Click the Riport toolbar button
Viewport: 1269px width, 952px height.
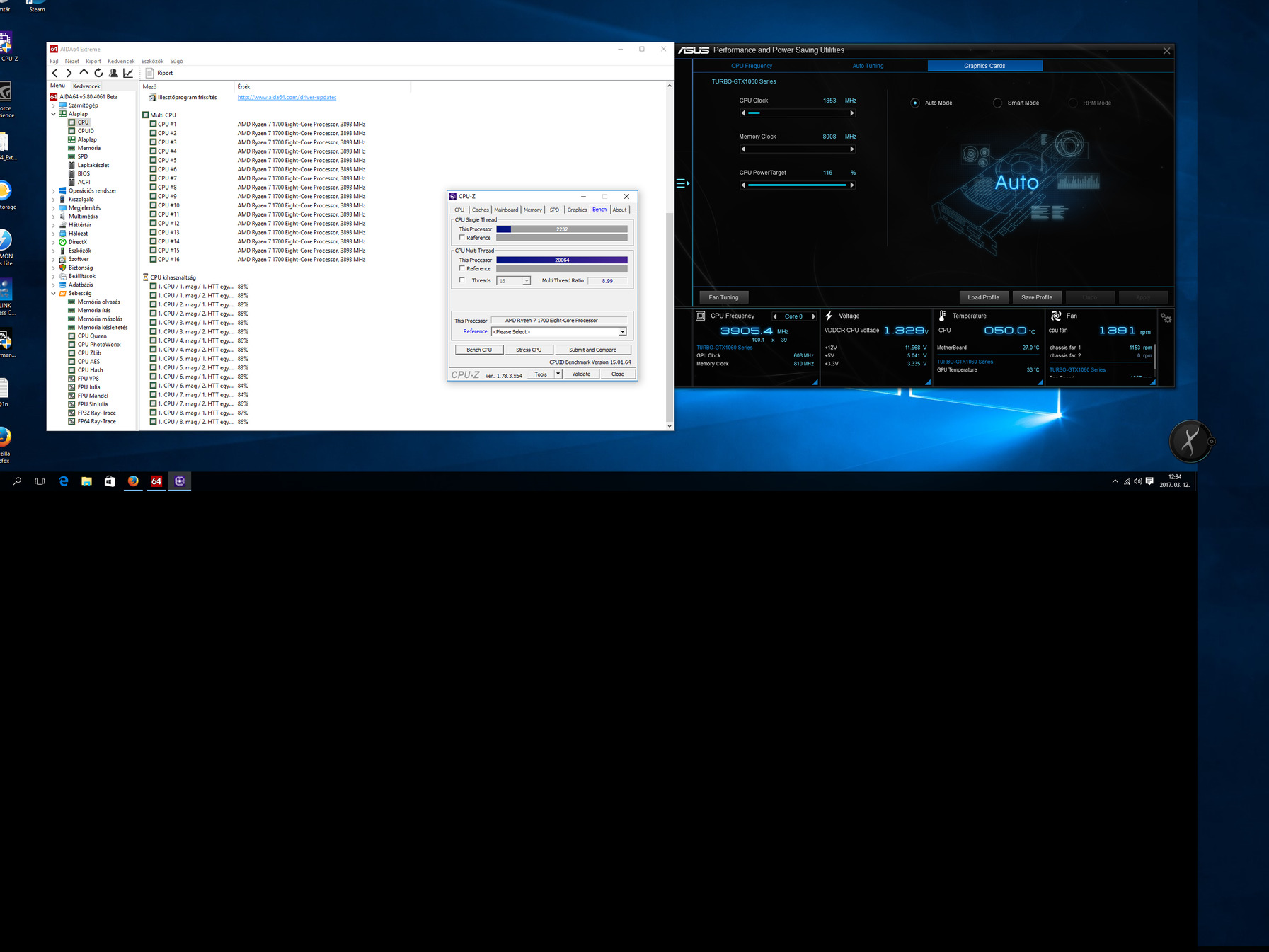pos(159,73)
